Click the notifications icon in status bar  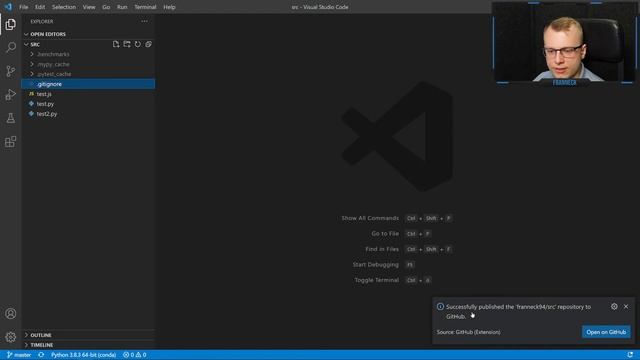pyautogui.click(x=630, y=355)
